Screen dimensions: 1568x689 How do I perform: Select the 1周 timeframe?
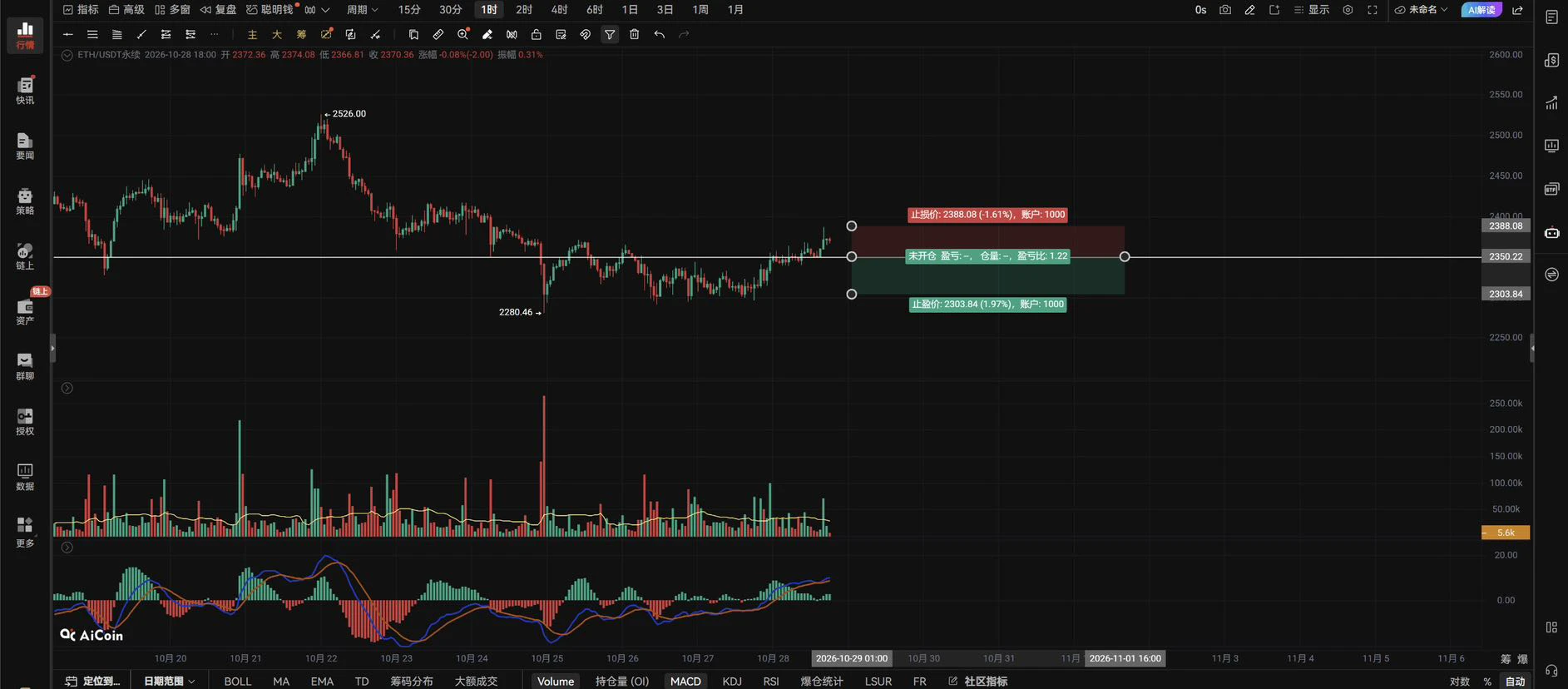pyautogui.click(x=700, y=10)
